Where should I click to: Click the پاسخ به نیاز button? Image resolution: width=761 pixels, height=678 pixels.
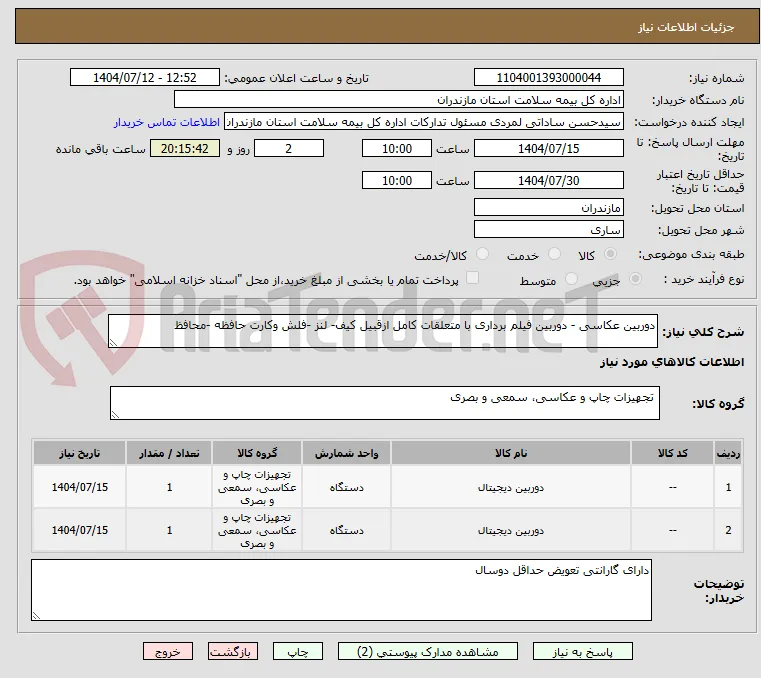pyautogui.click(x=582, y=651)
